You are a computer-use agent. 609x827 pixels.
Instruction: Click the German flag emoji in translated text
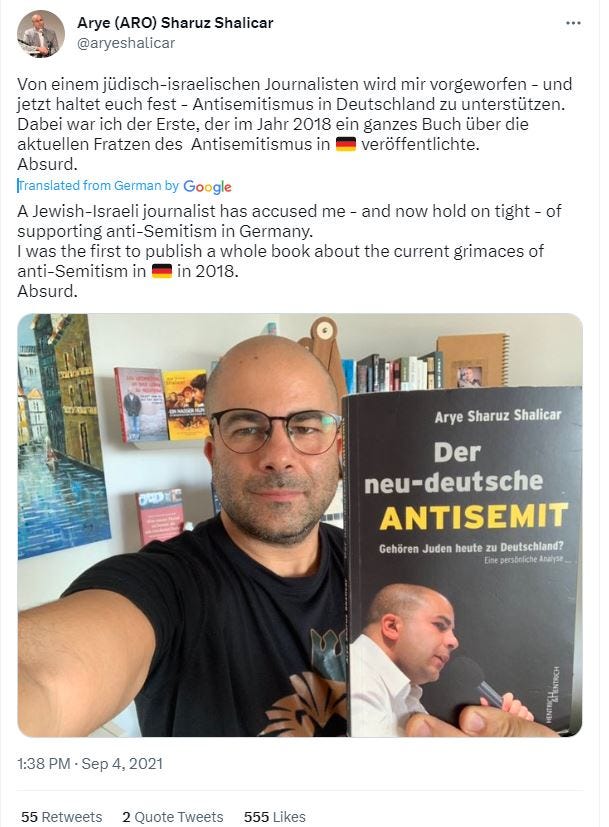(x=161, y=271)
